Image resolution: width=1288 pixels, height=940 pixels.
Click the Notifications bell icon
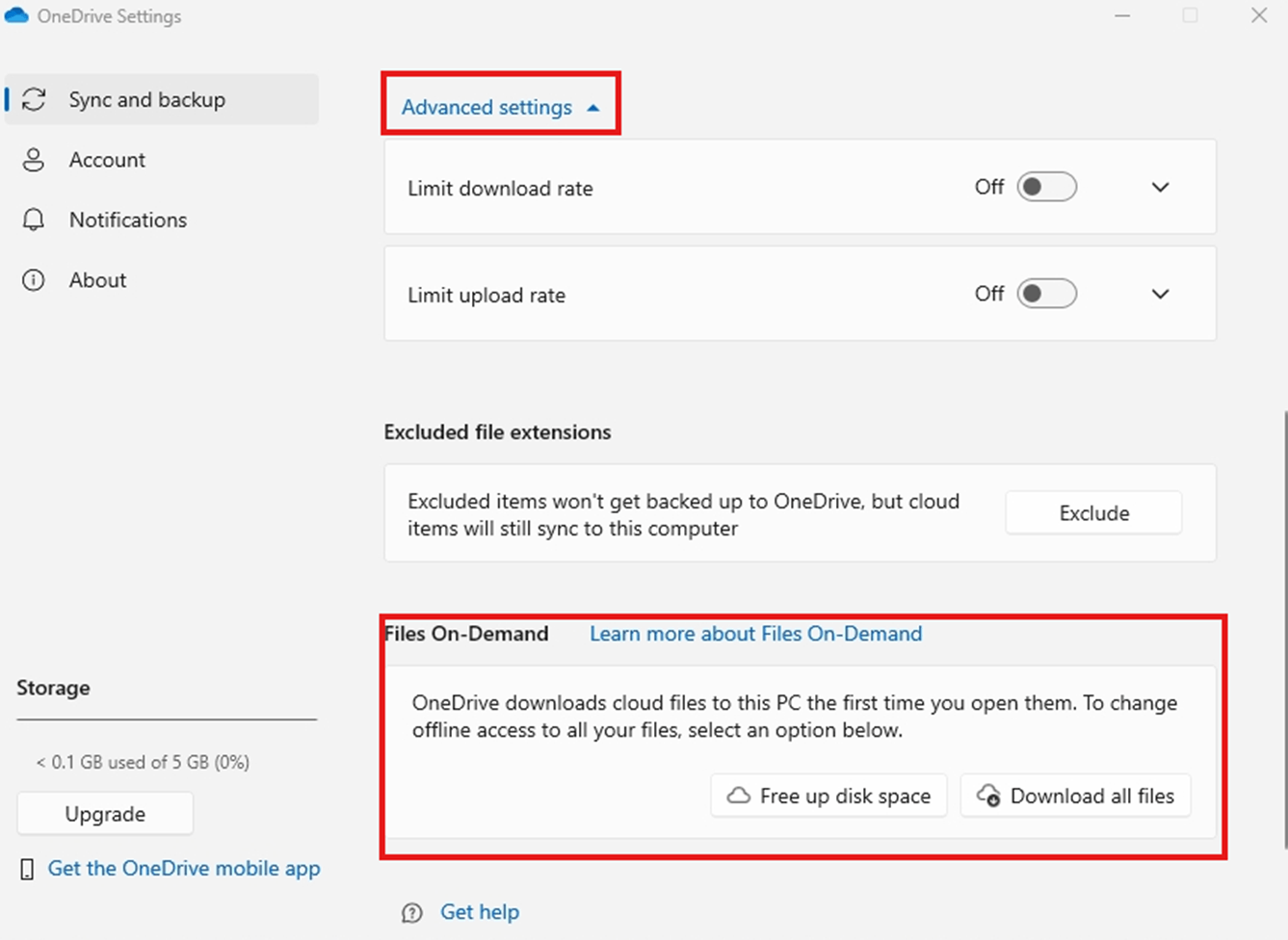(x=34, y=220)
